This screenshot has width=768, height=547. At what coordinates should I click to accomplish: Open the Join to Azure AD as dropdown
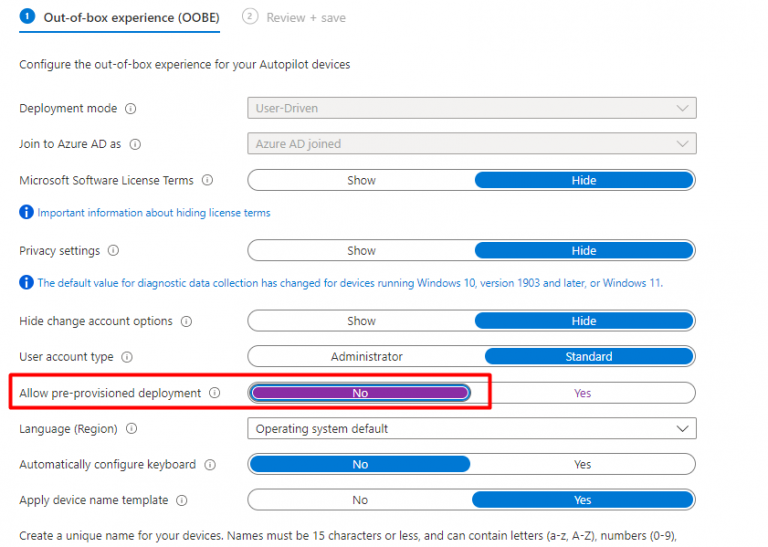pos(472,144)
